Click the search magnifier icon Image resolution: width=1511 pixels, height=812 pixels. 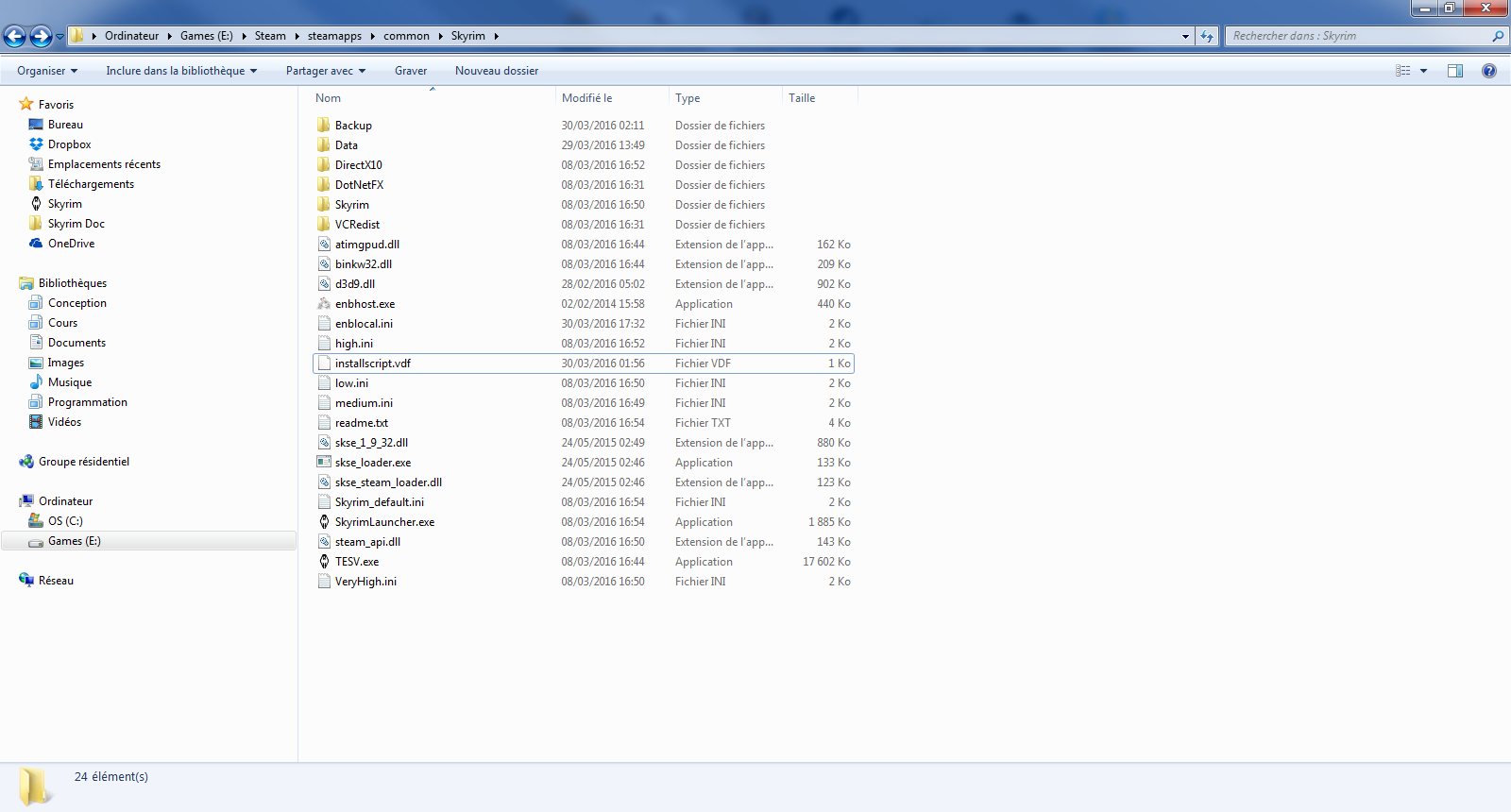click(x=1498, y=36)
